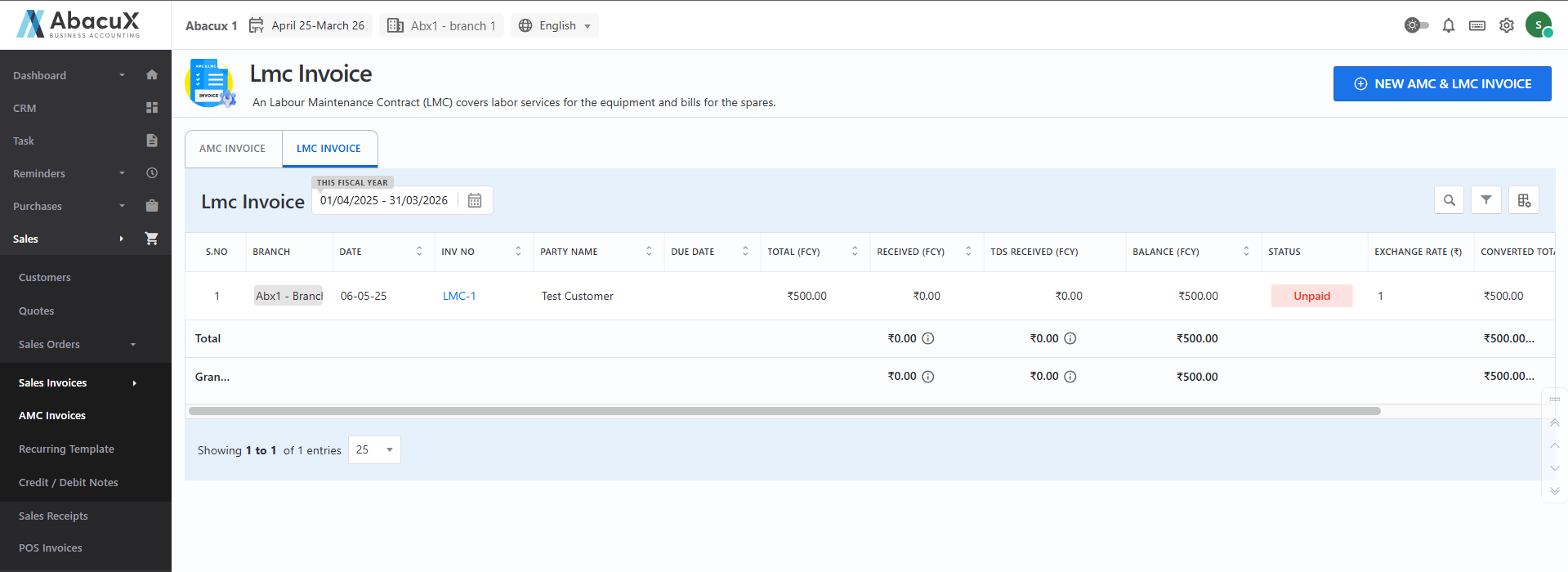The width and height of the screenshot is (1568, 572).
Task: Open the filter funnel icon
Action: click(1485, 200)
